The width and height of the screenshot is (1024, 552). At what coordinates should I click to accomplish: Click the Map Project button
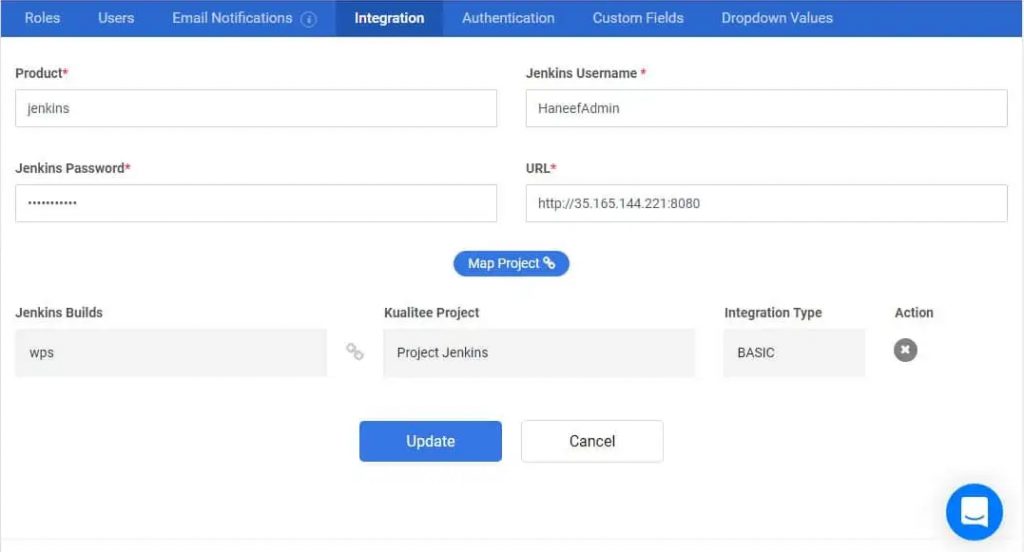pyautogui.click(x=511, y=263)
